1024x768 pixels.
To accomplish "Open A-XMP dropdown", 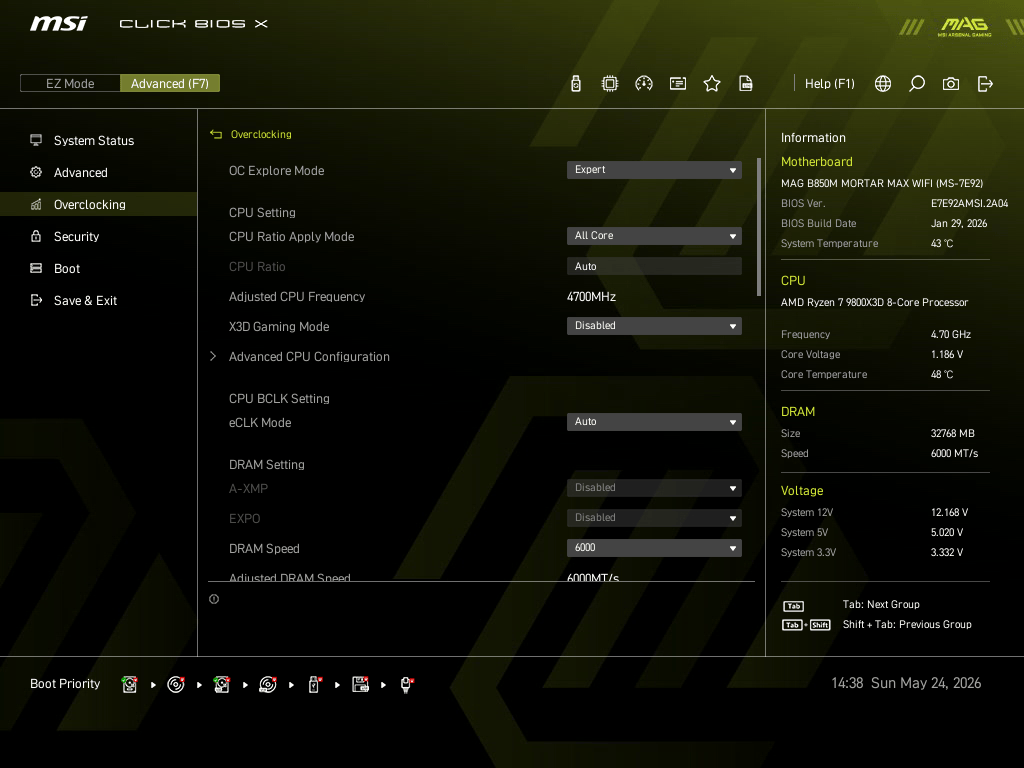I will click(x=654, y=488).
